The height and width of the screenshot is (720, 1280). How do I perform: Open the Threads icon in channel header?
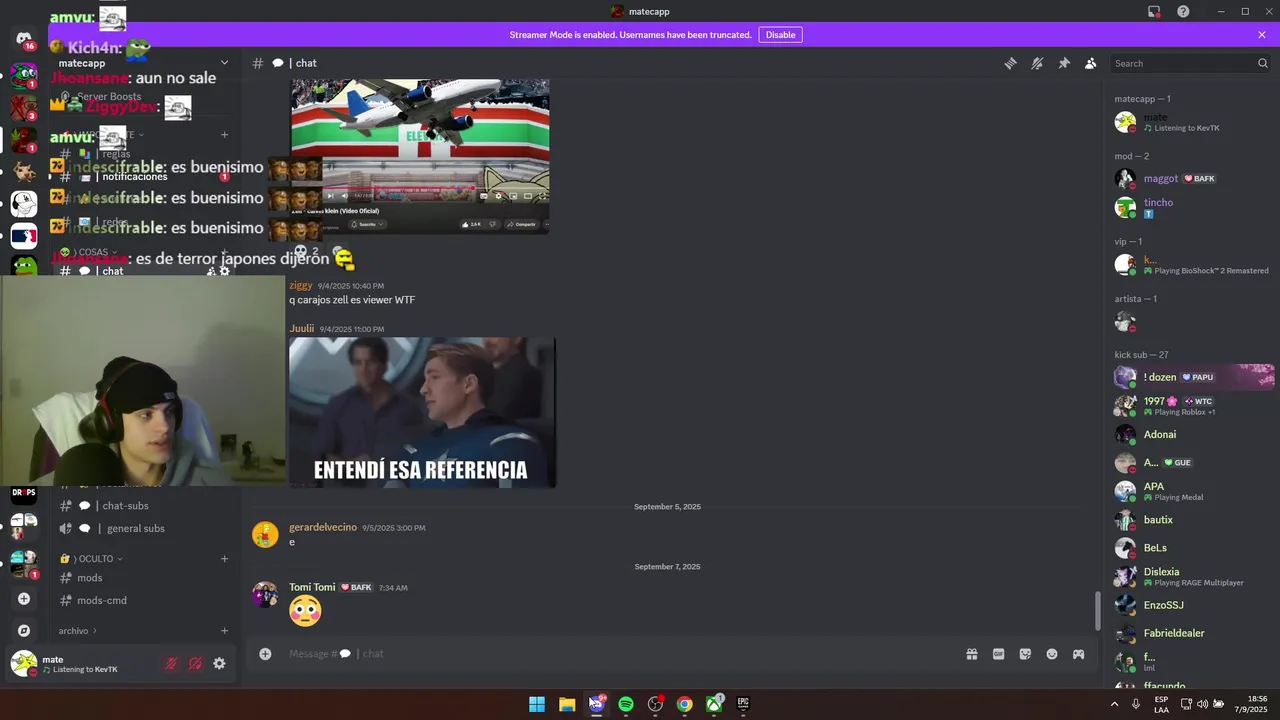[x=1010, y=63]
